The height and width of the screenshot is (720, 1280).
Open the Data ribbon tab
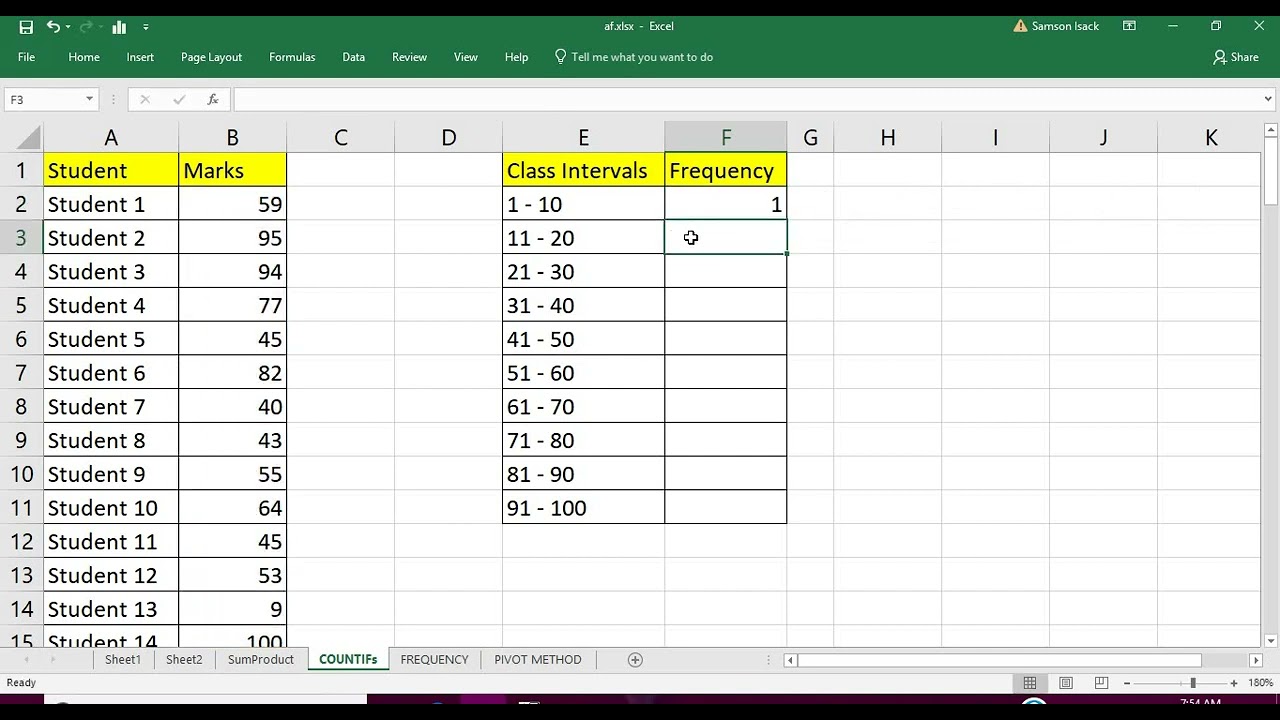pos(353,57)
